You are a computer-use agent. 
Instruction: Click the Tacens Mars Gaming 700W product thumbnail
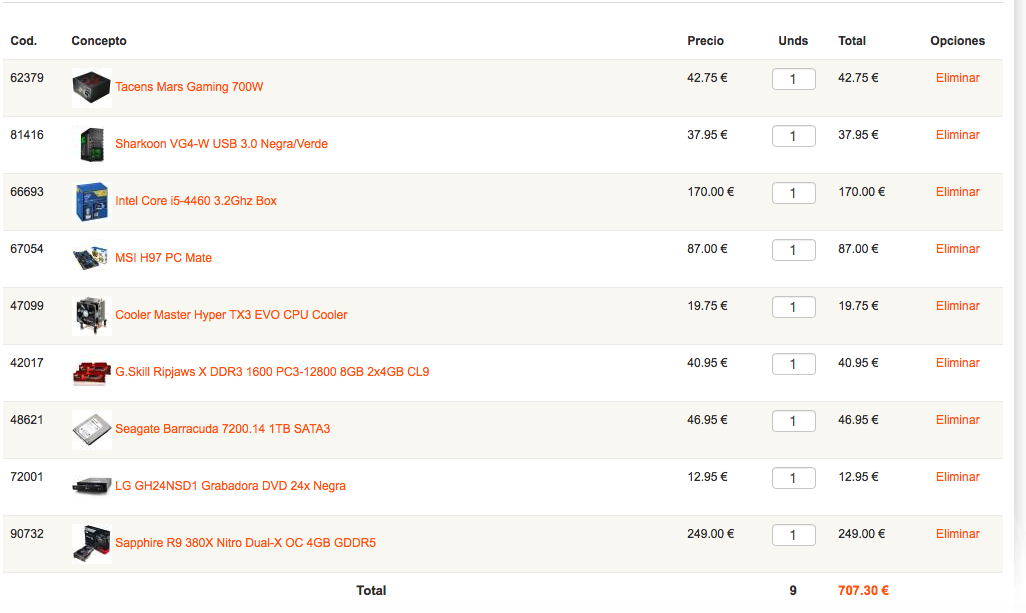[92, 88]
